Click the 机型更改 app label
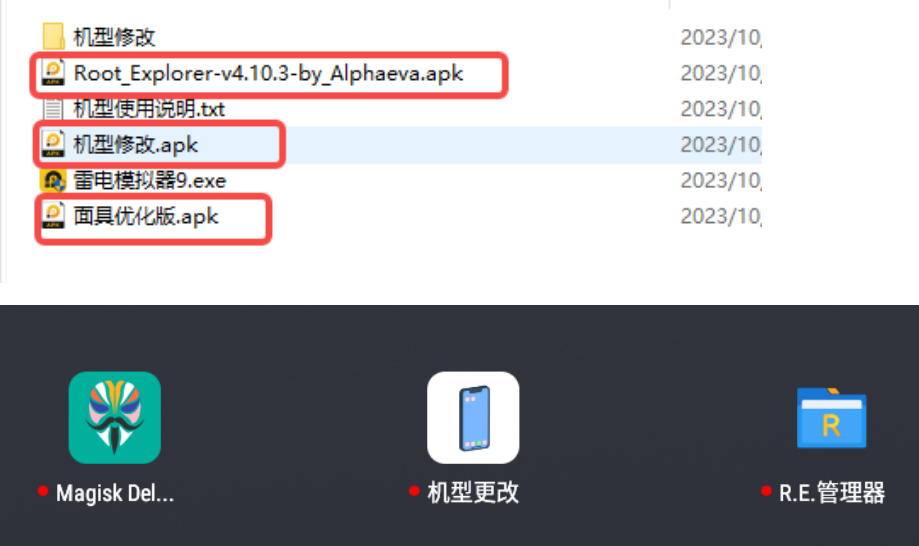919x546 pixels. [x=473, y=493]
